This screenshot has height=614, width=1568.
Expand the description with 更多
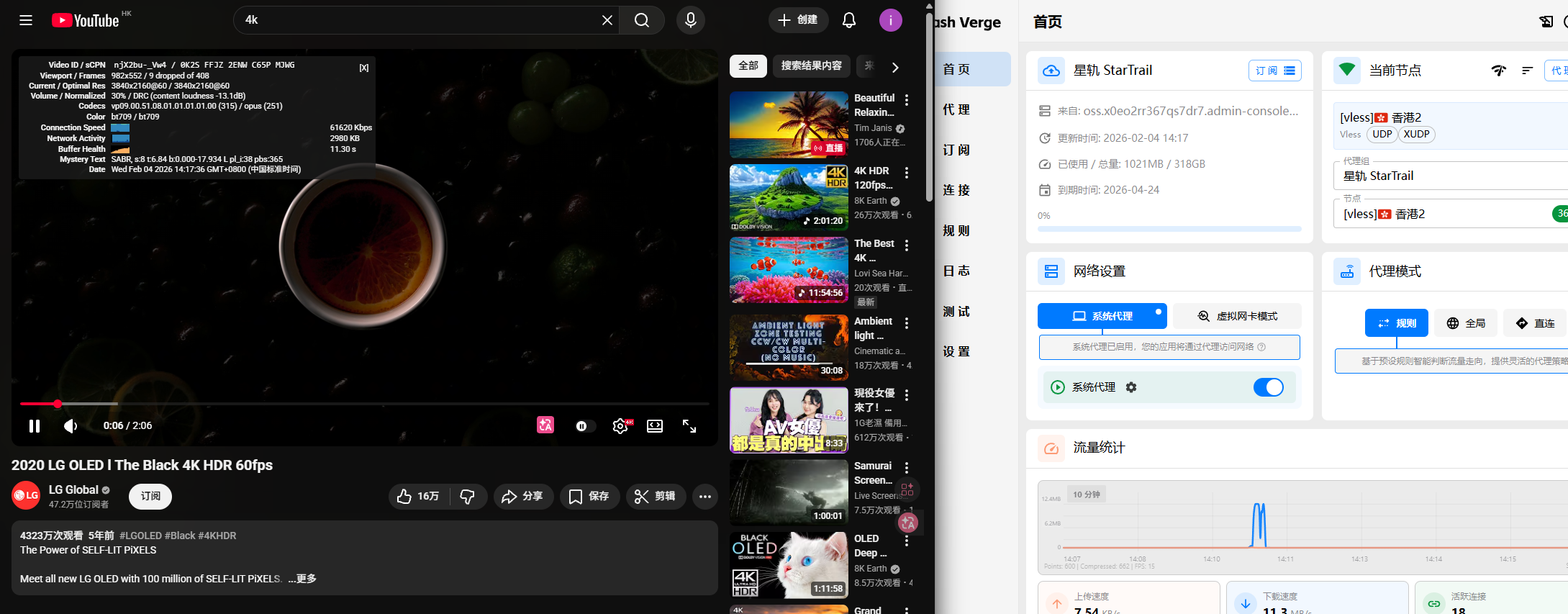point(302,579)
